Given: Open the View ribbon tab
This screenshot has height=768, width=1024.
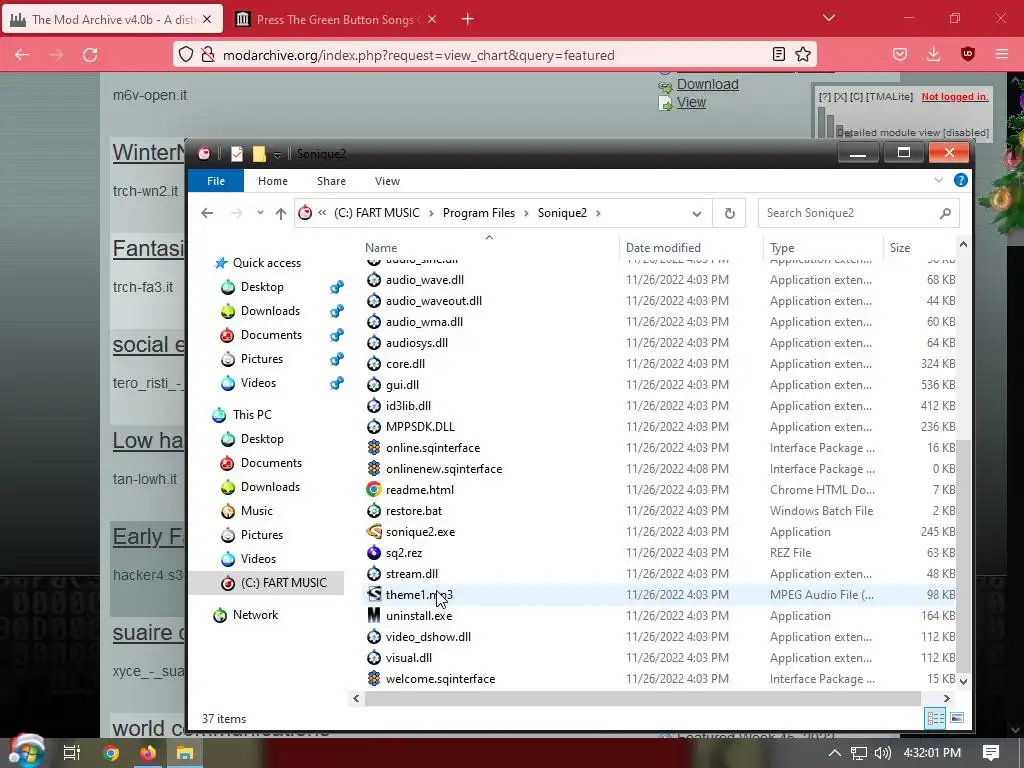Looking at the screenshot, I should pos(387,181).
